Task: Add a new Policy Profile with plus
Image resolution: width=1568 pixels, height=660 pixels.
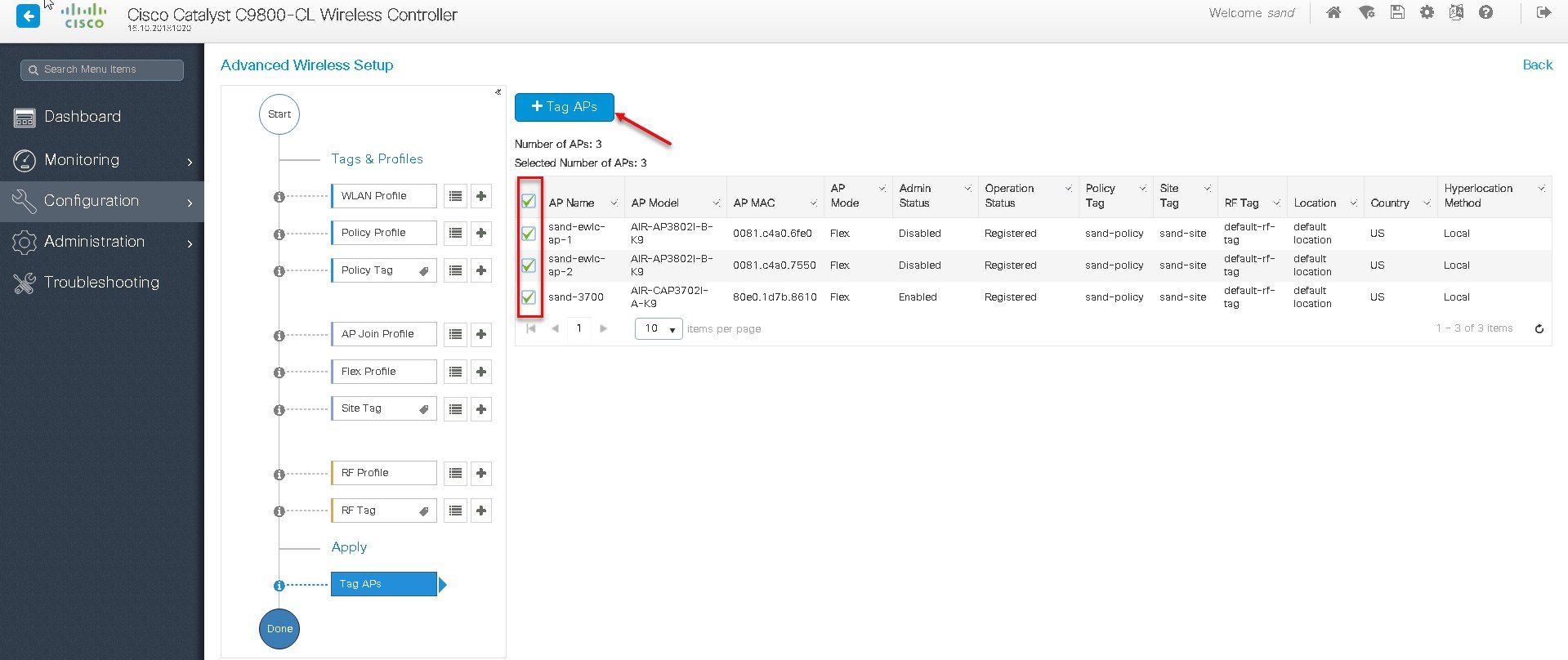Action: click(x=481, y=233)
